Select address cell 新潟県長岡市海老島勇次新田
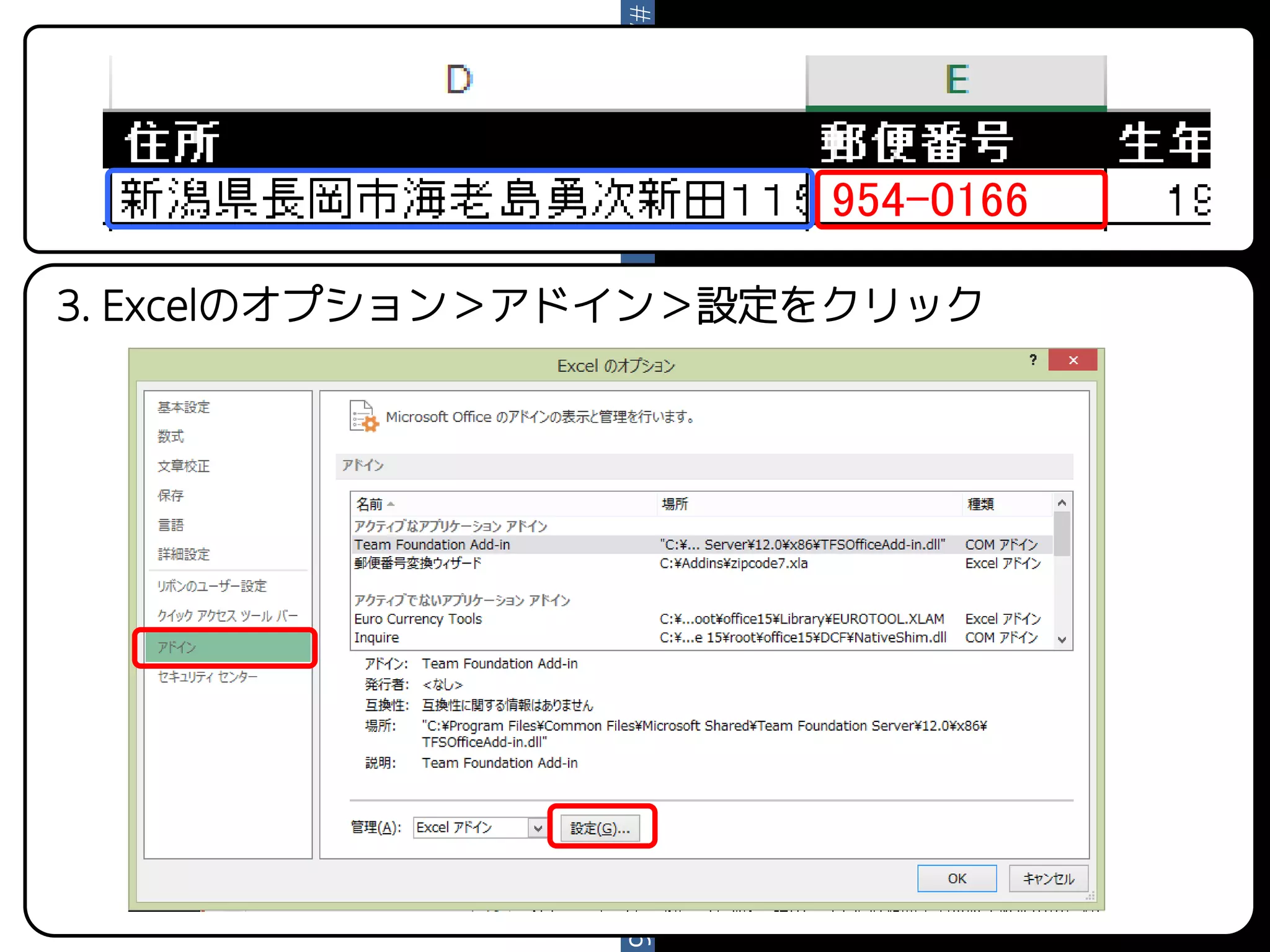 [x=460, y=199]
